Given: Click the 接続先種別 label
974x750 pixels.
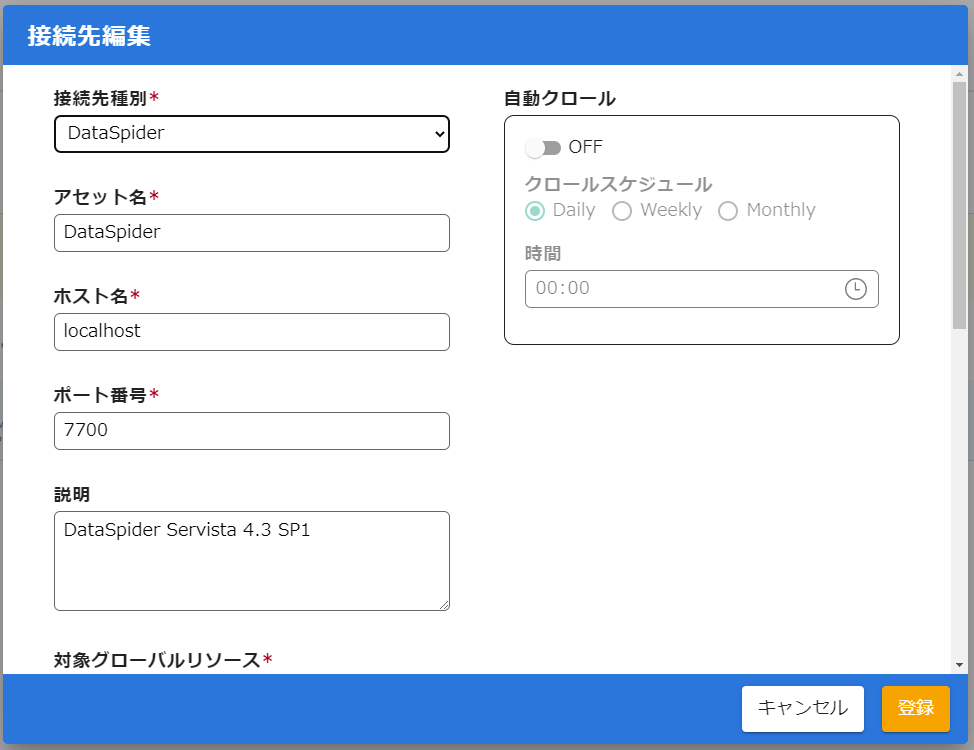Looking at the screenshot, I should pos(100,98).
